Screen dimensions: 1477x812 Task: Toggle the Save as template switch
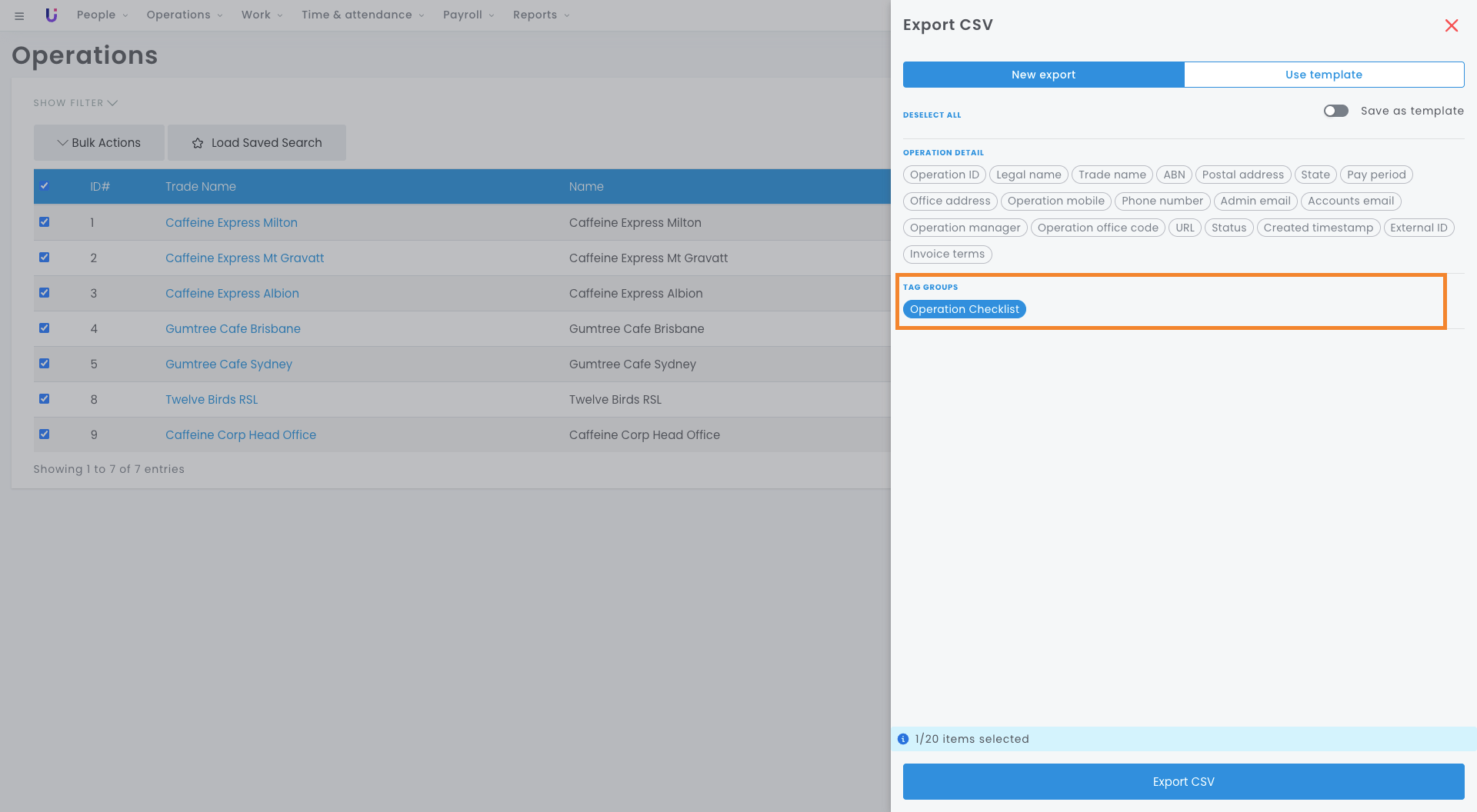point(1335,111)
